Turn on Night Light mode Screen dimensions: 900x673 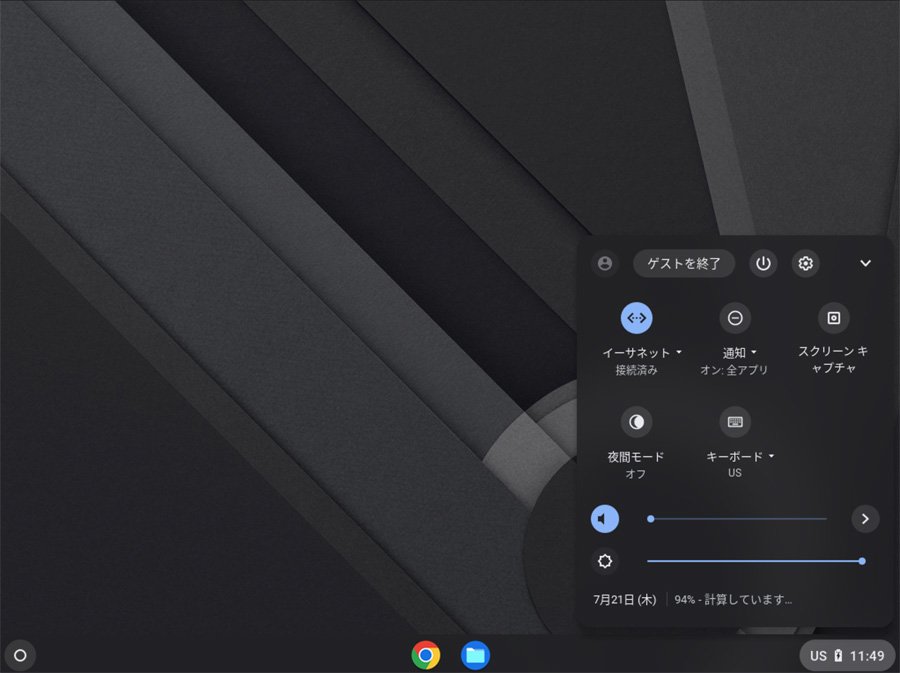[x=636, y=422]
